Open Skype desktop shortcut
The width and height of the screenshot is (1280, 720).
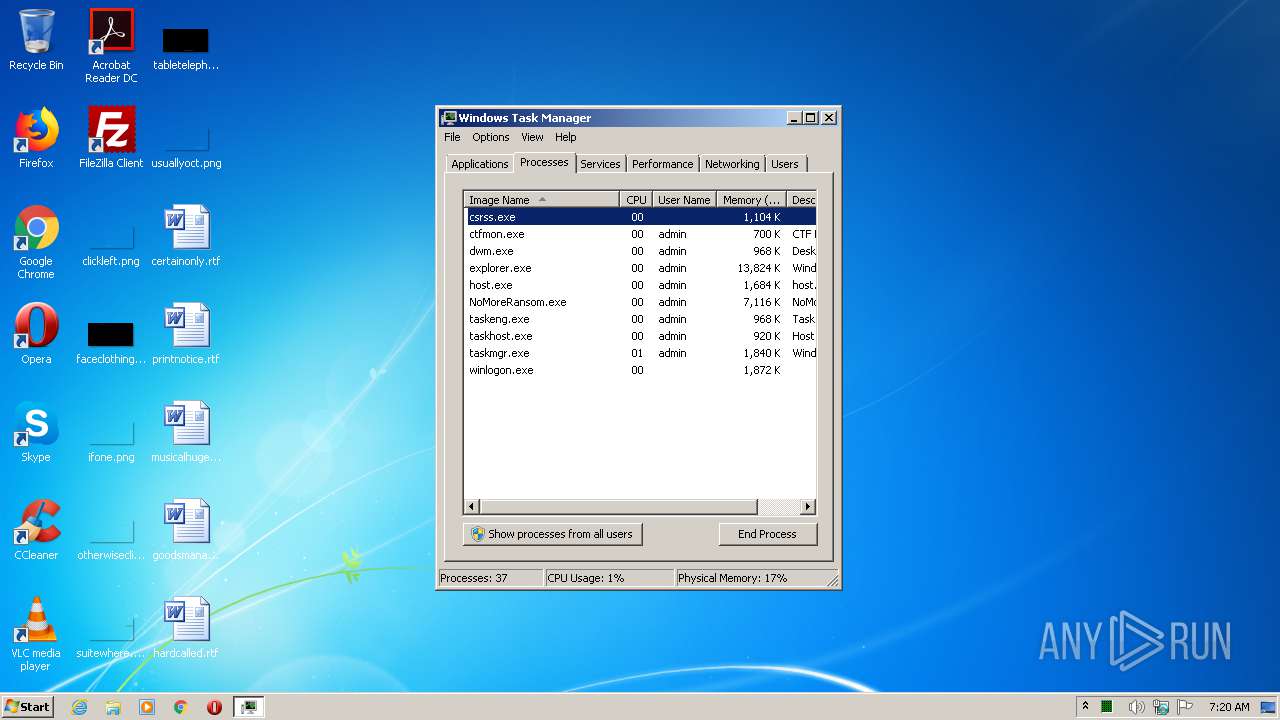click(36, 432)
